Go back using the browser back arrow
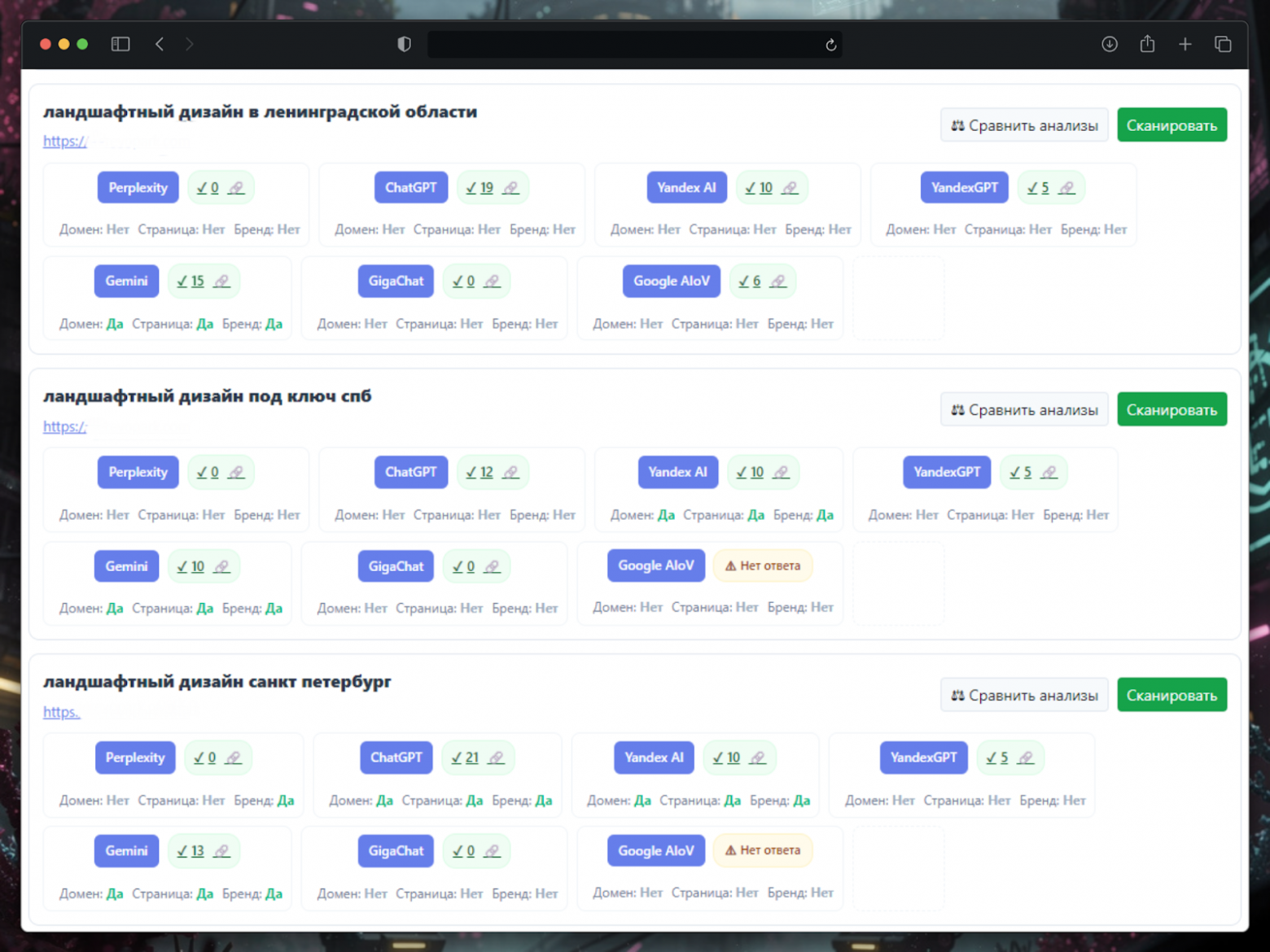1270x952 pixels. pos(160,44)
